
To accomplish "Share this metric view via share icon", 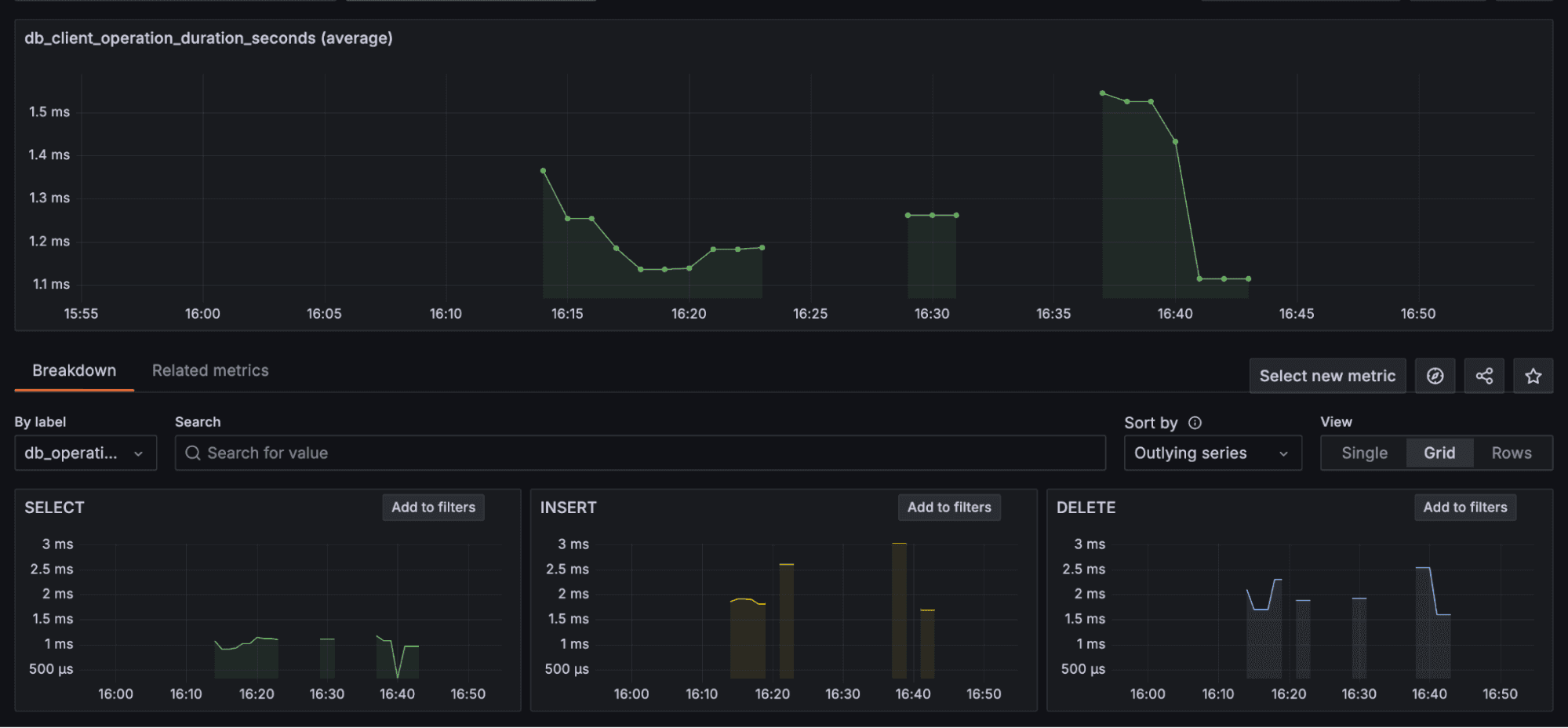I will click(x=1483, y=375).
